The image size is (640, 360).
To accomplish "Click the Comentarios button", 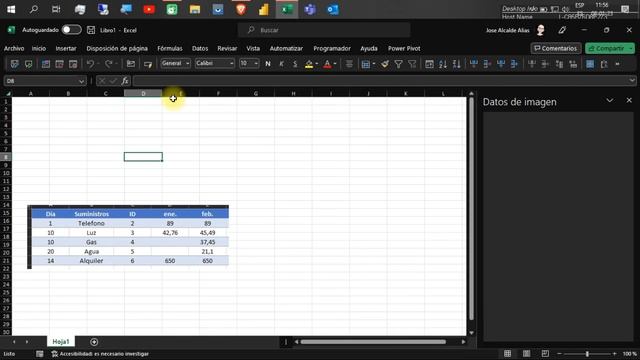I will [x=556, y=48].
